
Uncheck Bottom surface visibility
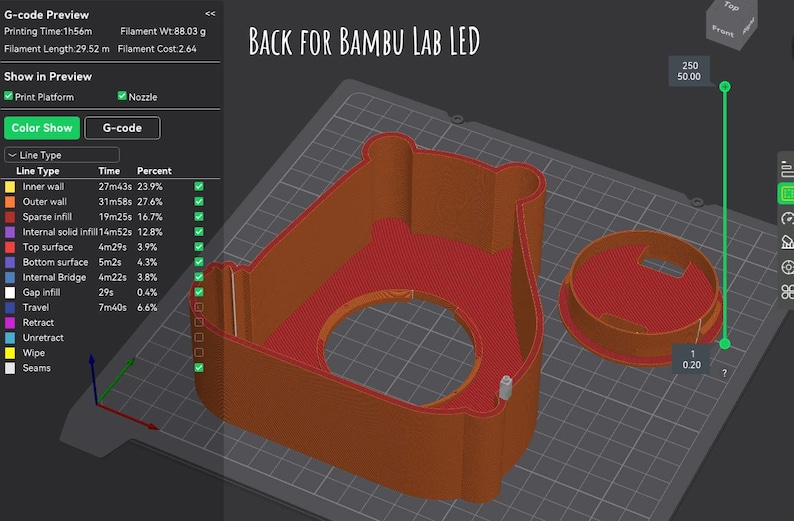(199, 262)
